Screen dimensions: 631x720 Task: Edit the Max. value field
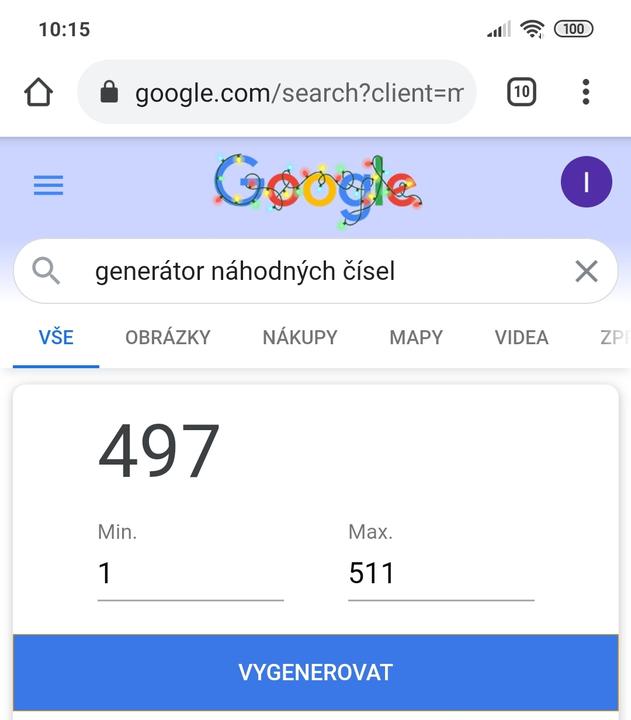(x=440, y=573)
